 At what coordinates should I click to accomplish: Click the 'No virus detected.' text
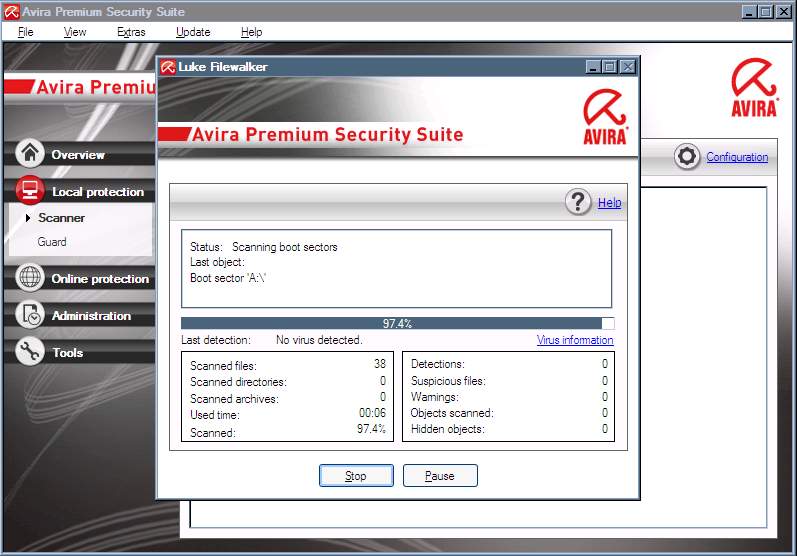click(319, 340)
